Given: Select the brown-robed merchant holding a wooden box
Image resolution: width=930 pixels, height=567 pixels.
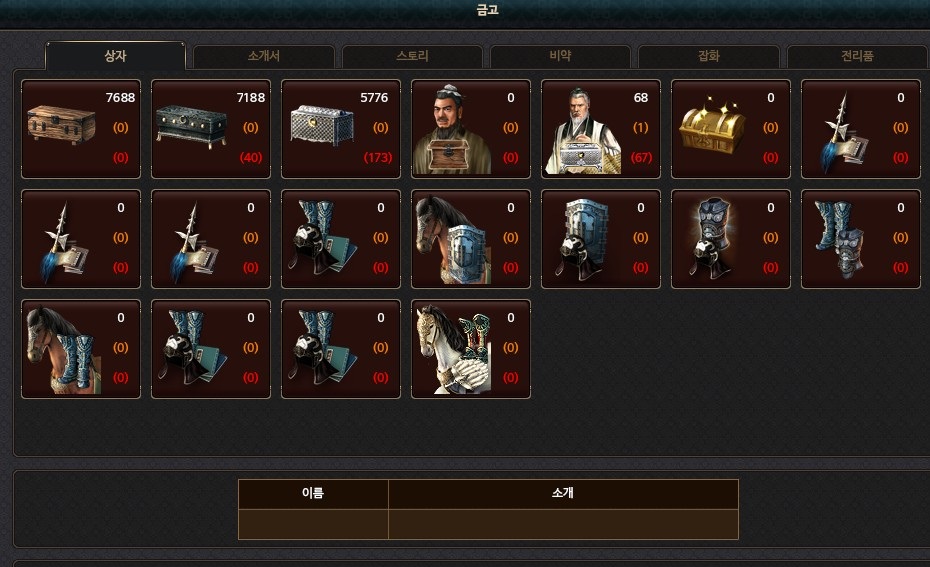Looking at the screenshot, I should pos(470,129).
